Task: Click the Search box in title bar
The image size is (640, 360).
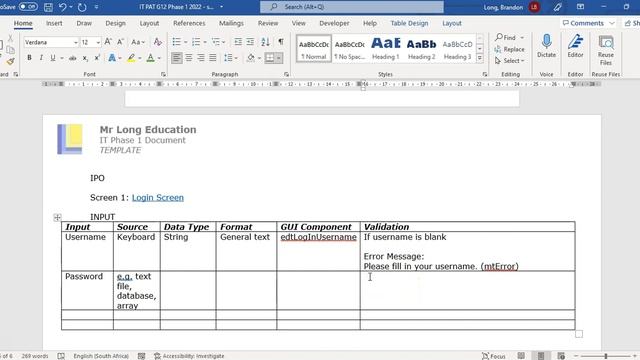Action: coord(352,7)
